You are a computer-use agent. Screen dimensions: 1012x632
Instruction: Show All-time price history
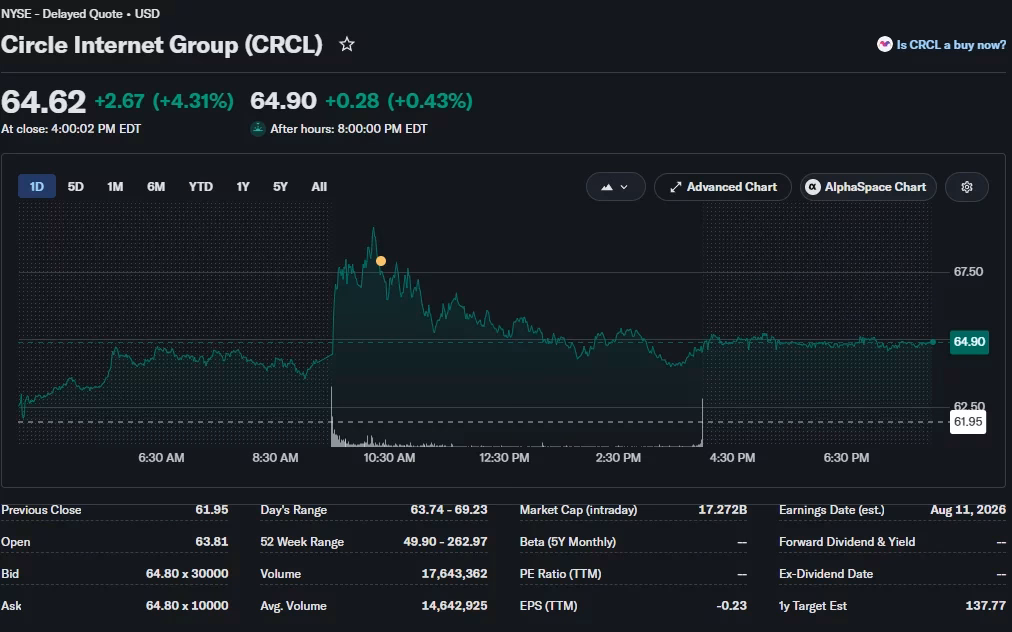click(319, 187)
